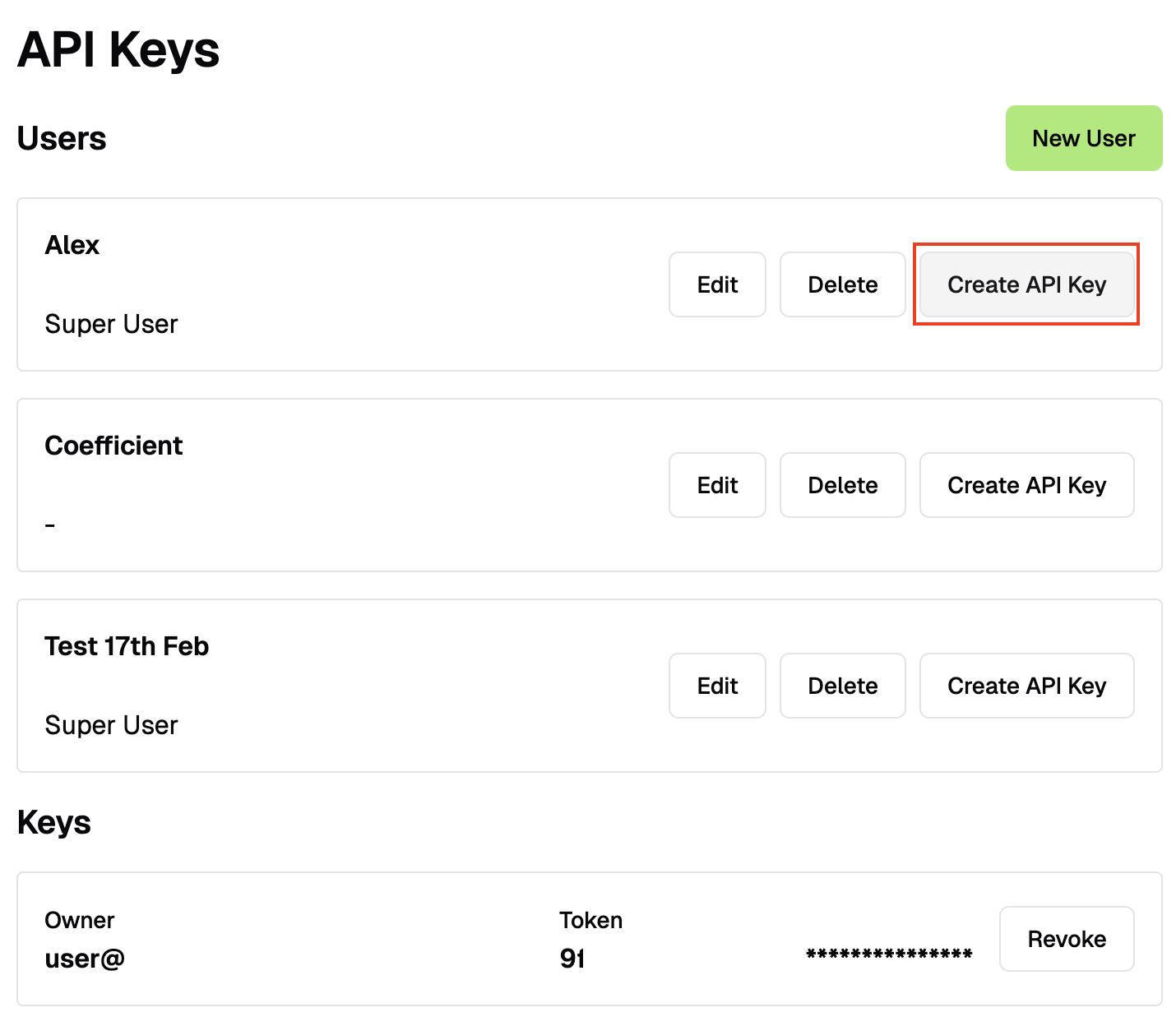Create API Key for Alex

pos(1026,284)
